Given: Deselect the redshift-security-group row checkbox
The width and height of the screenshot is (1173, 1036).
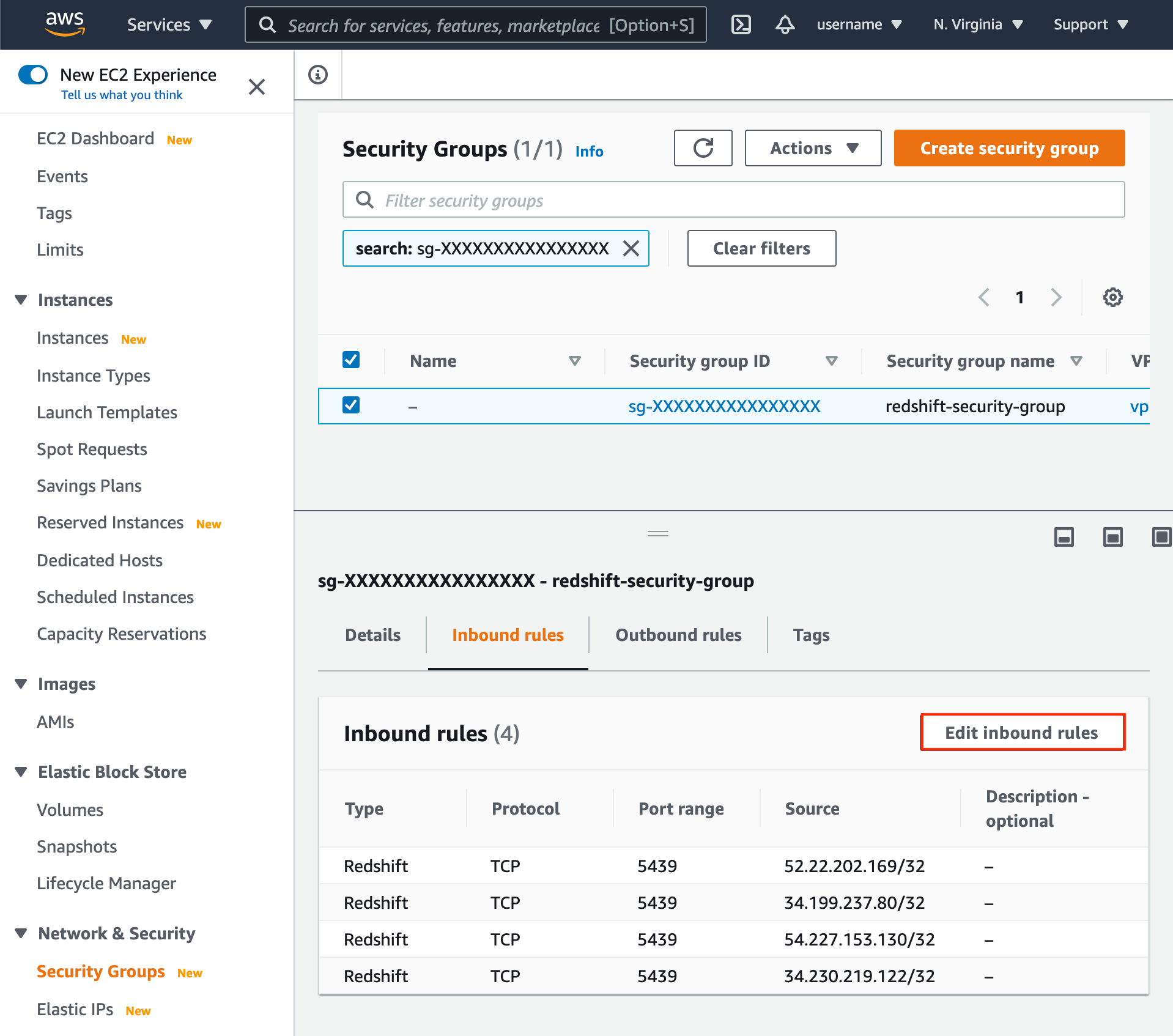Looking at the screenshot, I should (351, 405).
